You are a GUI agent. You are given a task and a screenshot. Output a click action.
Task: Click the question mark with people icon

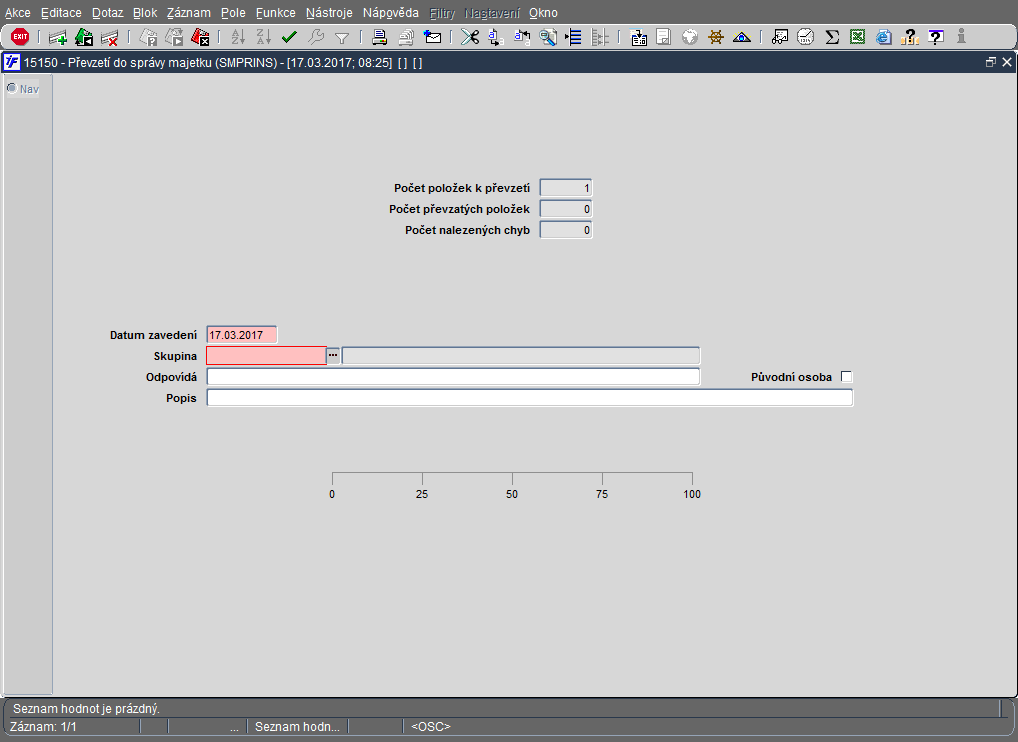tap(910, 37)
